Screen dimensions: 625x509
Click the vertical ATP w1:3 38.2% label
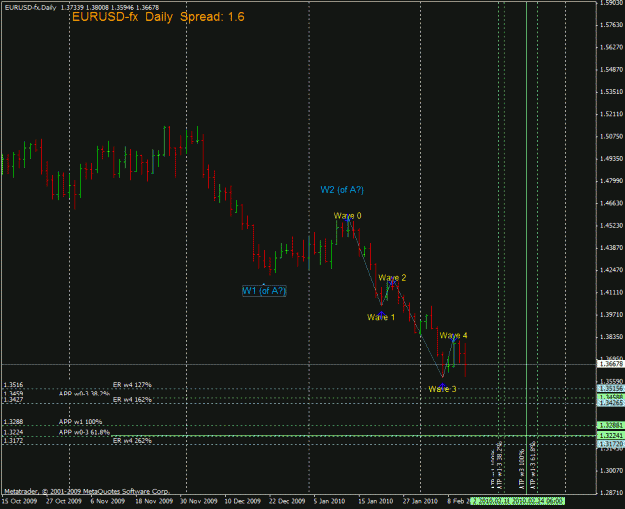[x=499, y=465]
